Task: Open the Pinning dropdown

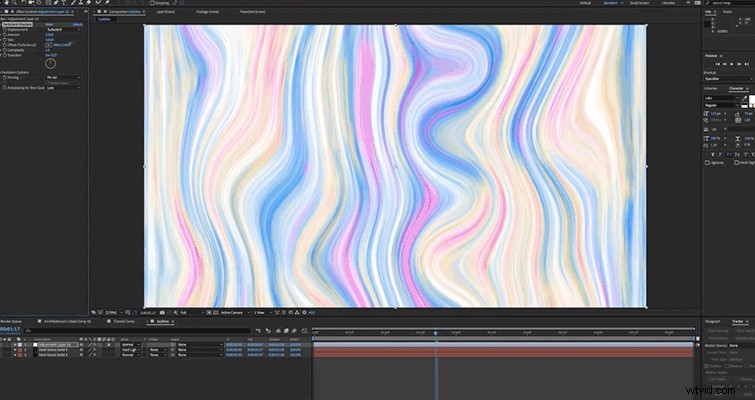Action: pos(63,77)
